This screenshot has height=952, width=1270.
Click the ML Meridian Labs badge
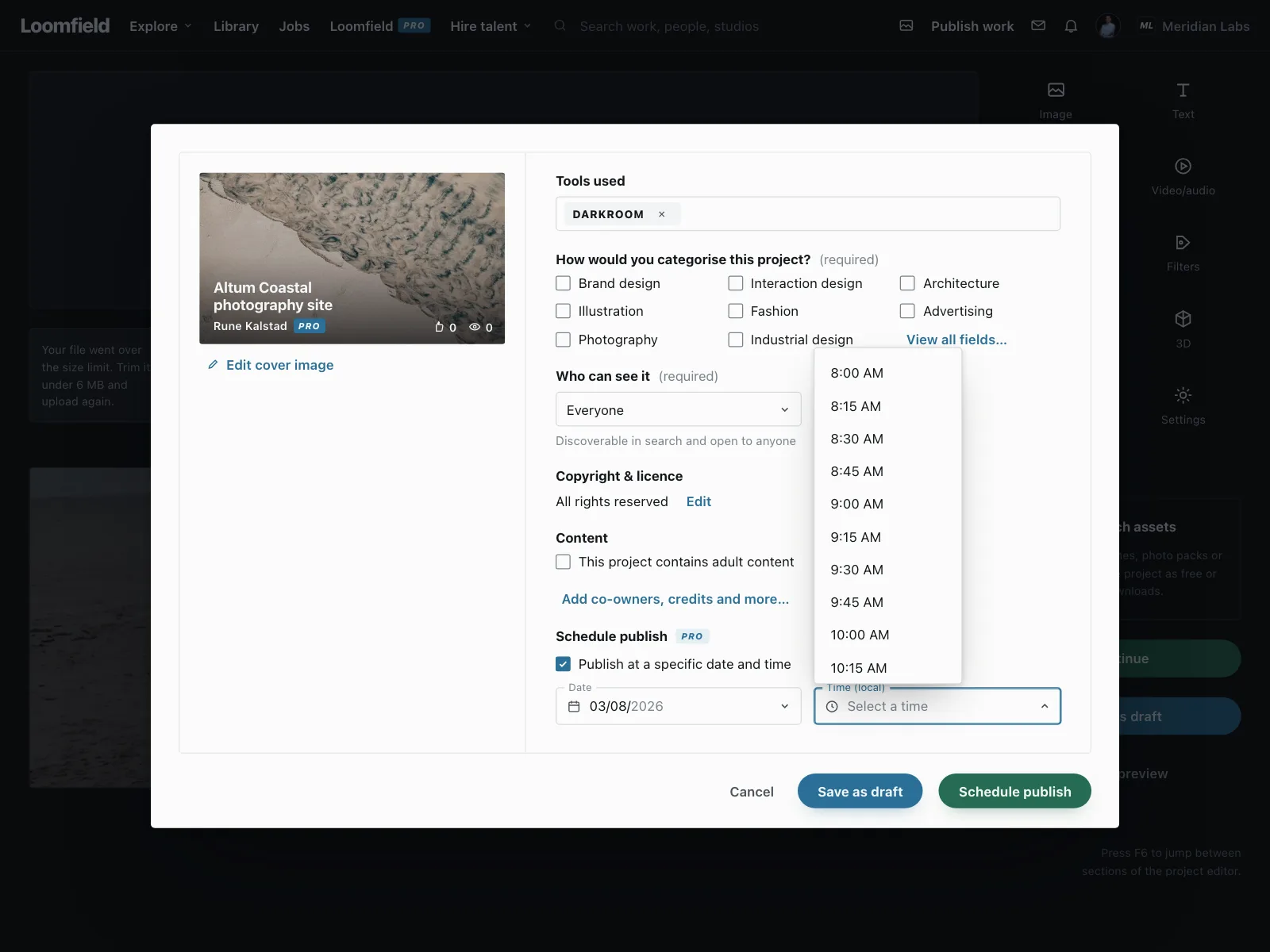1146,25
